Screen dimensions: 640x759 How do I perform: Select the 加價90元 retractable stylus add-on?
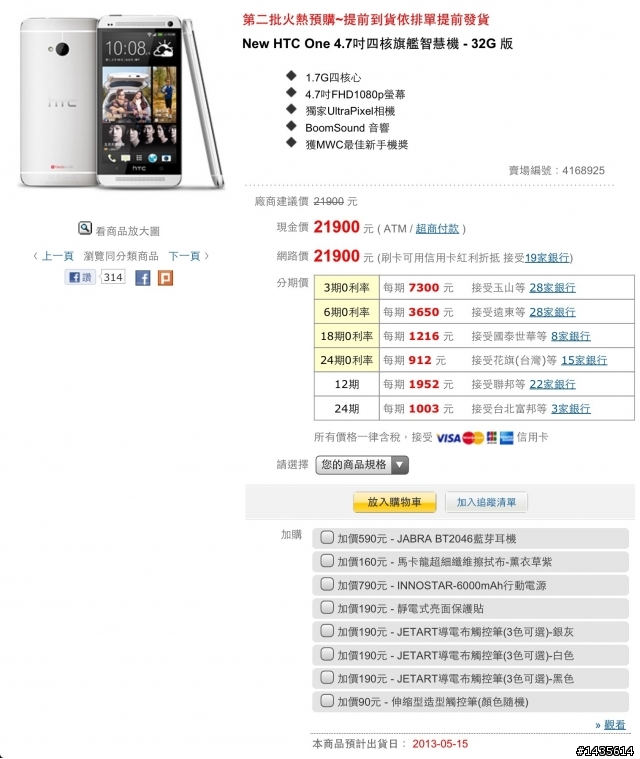(327, 700)
